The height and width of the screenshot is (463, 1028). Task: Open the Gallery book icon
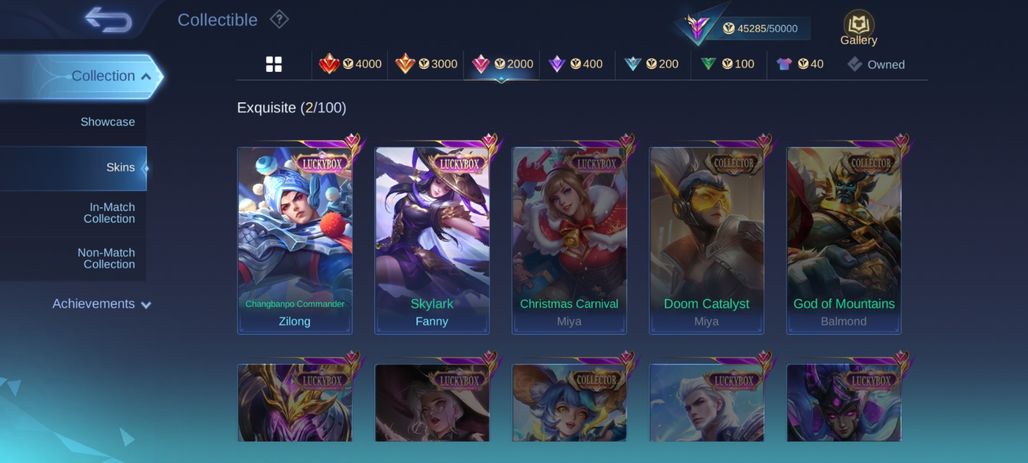pos(858,28)
